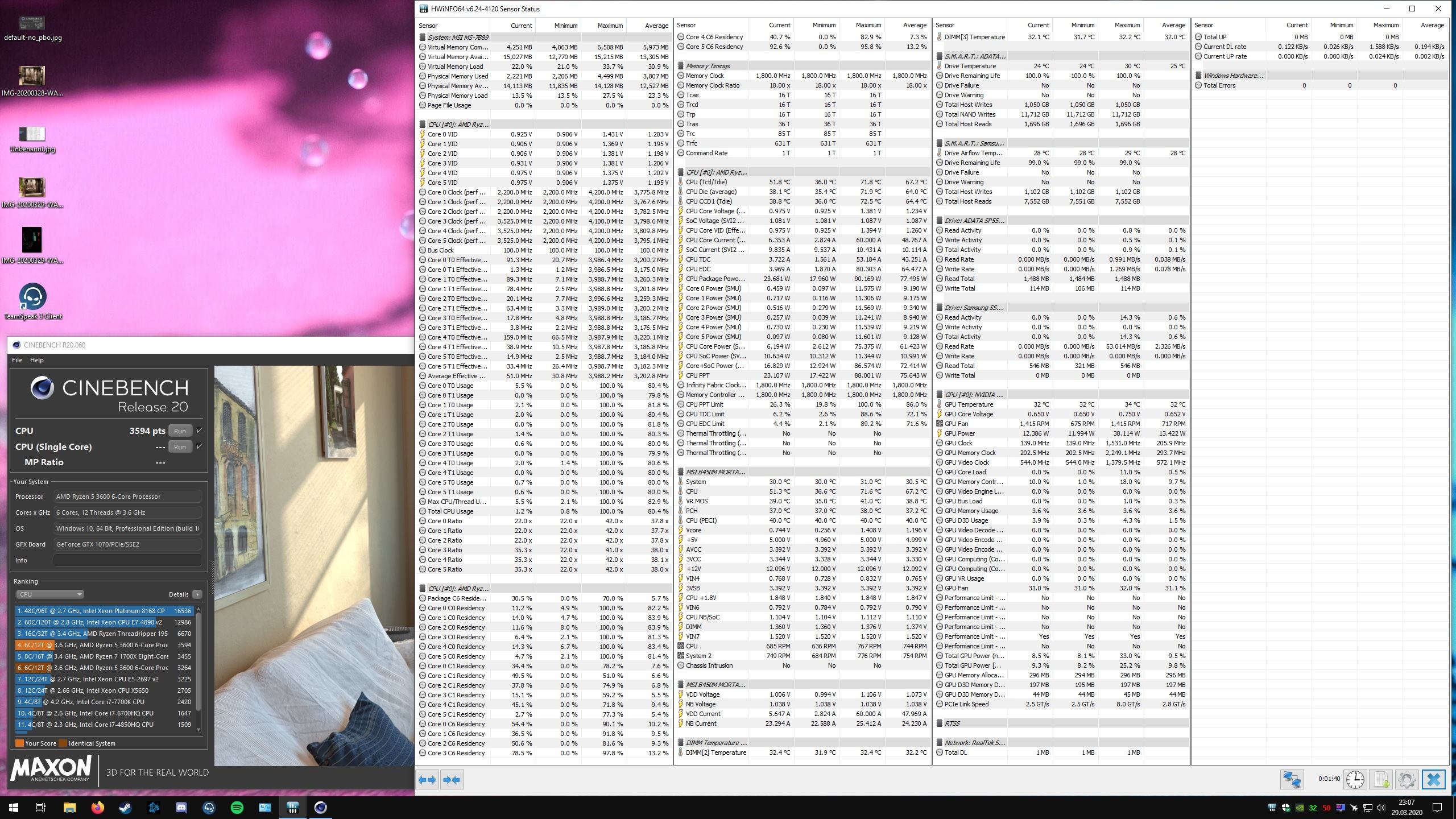Toggle the CPU Single Core test checkbox
Image resolution: width=1456 pixels, height=819 pixels.
pos(199,446)
